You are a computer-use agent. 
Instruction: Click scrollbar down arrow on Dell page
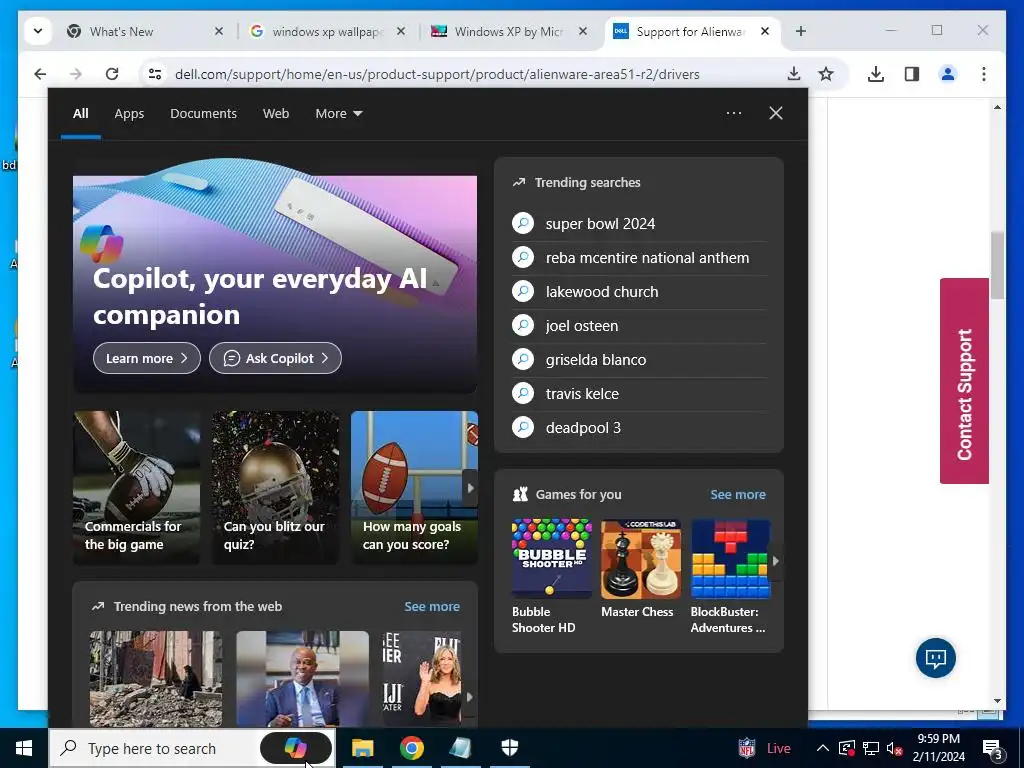click(x=997, y=701)
